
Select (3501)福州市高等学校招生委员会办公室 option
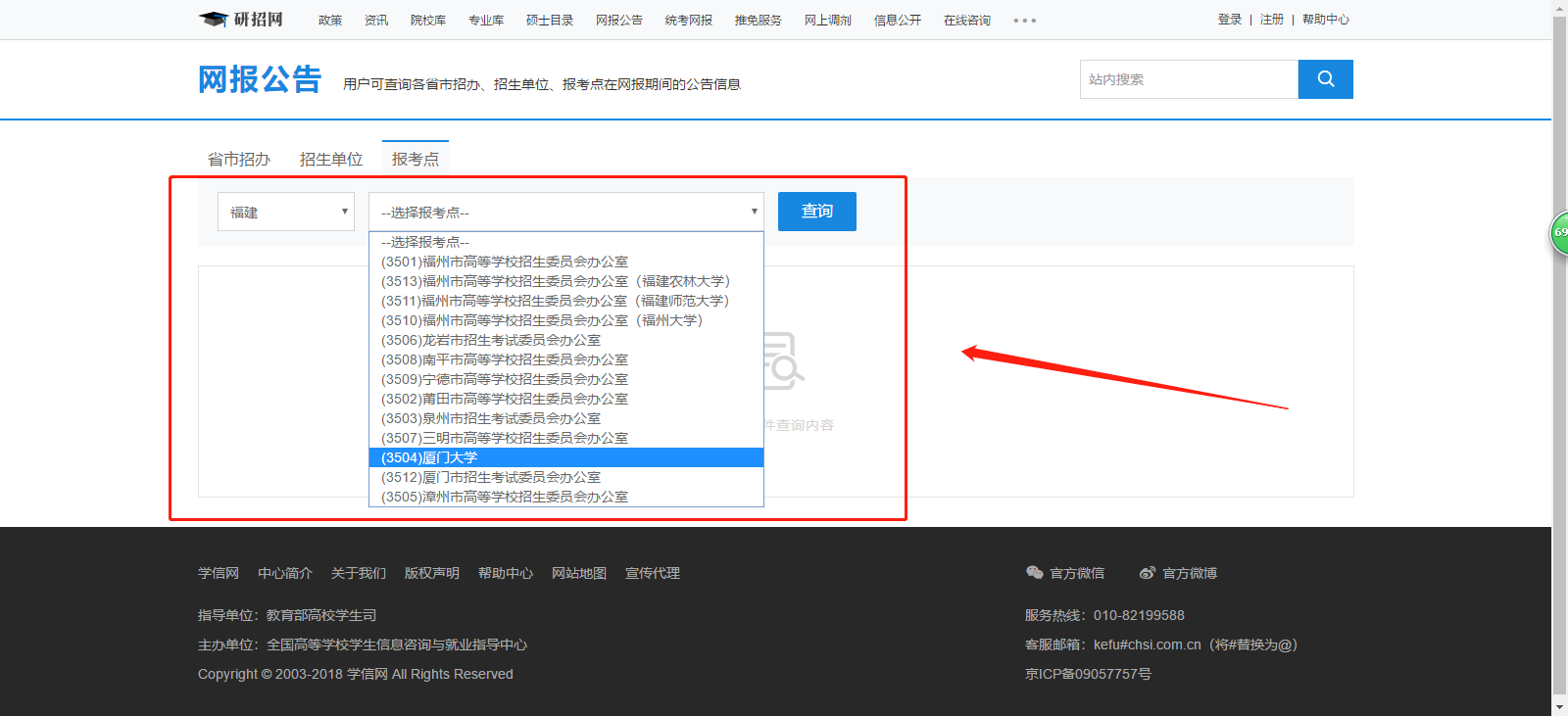click(x=566, y=262)
